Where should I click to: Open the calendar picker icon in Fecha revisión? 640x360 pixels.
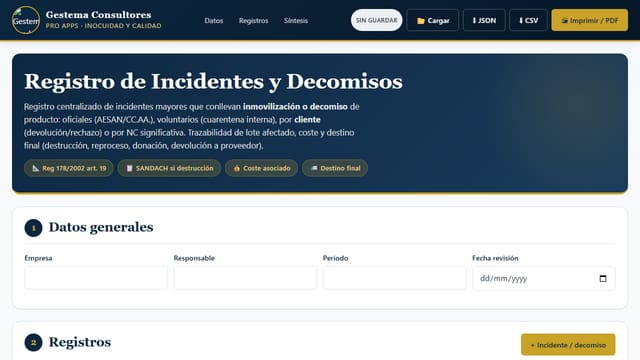(x=603, y=278)
